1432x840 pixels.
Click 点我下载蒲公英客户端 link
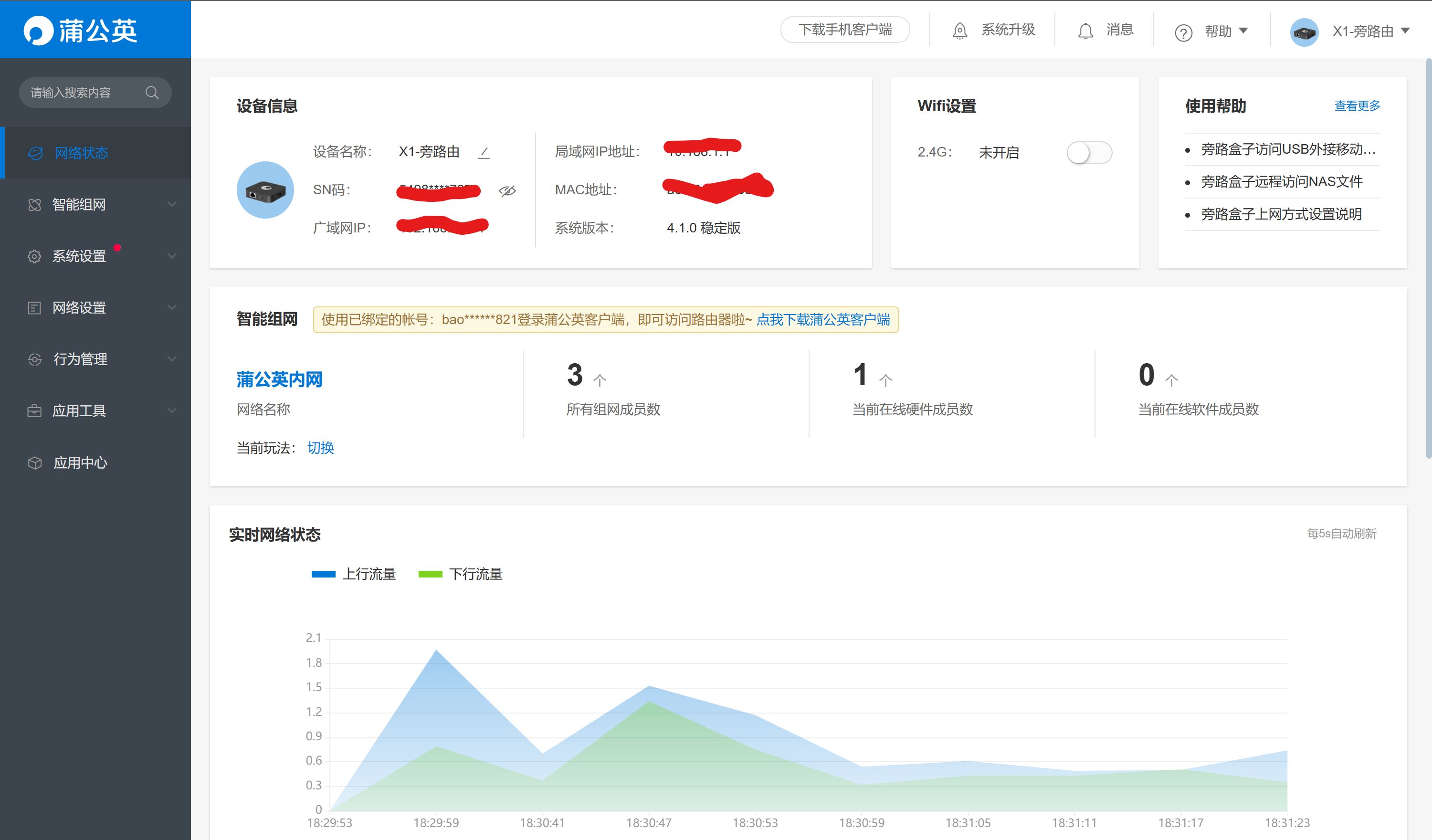(823, 319)
